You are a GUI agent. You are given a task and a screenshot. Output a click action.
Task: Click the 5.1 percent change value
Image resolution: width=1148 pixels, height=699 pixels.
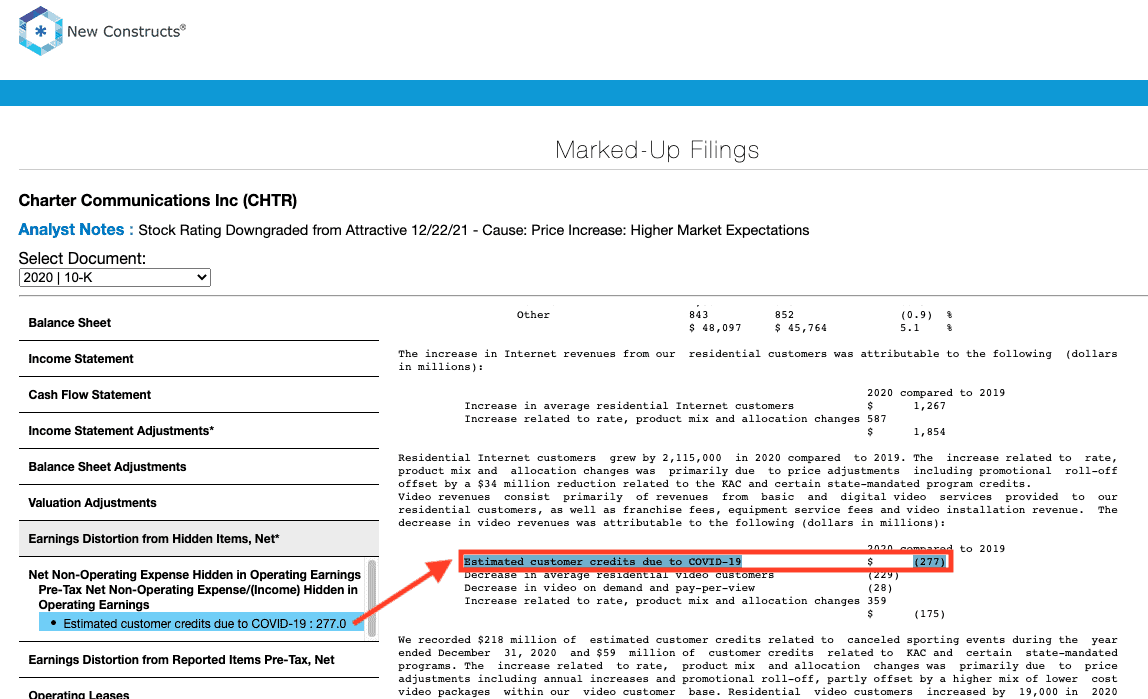pyautogui.click(x=909, y=328)
